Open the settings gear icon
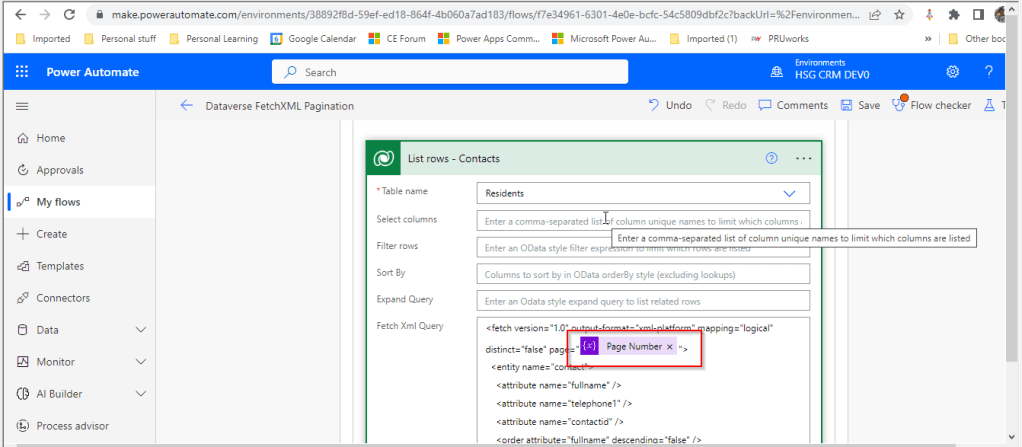 pos(952,72)
